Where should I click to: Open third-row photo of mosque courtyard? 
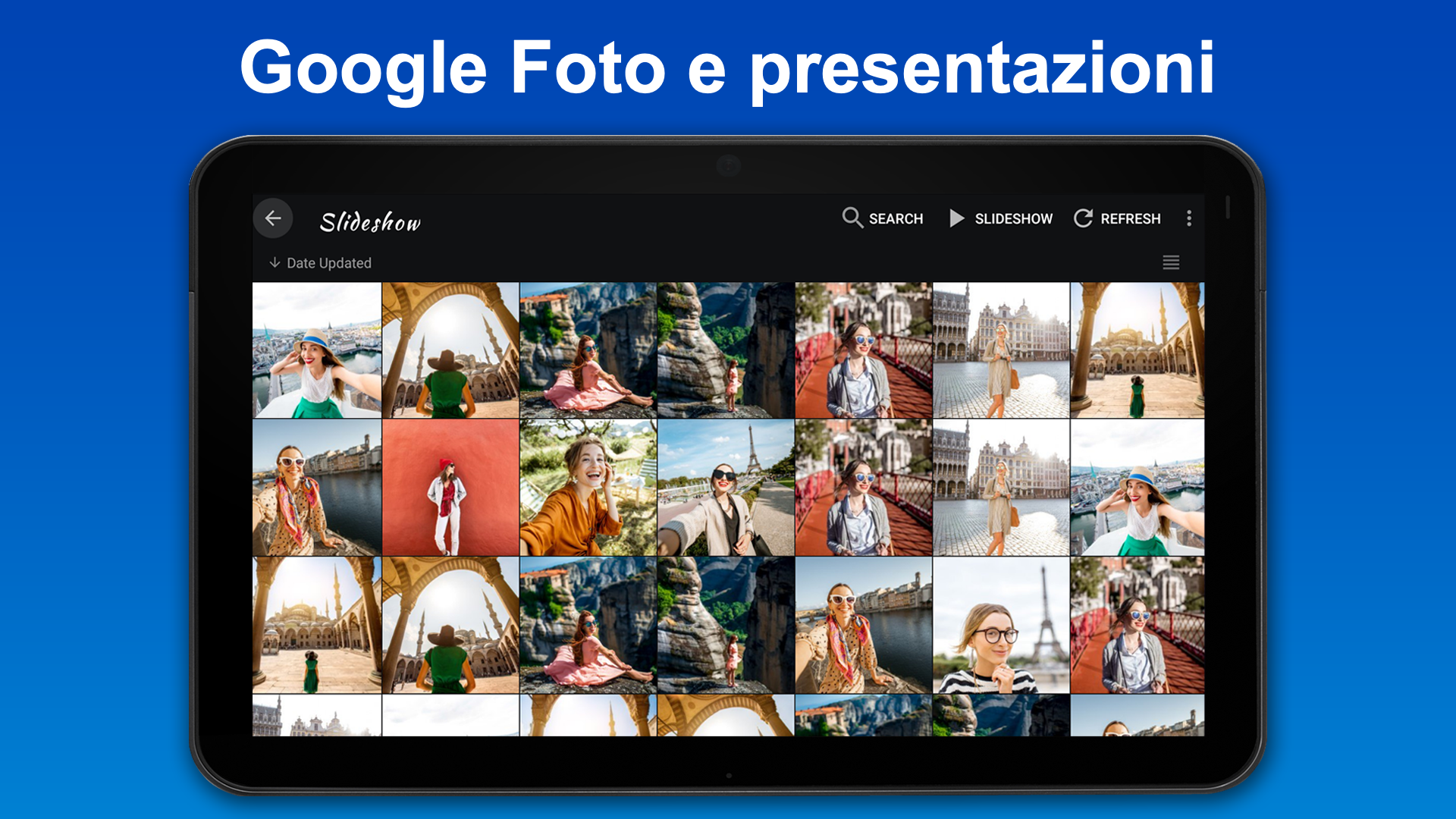point(317,626)
